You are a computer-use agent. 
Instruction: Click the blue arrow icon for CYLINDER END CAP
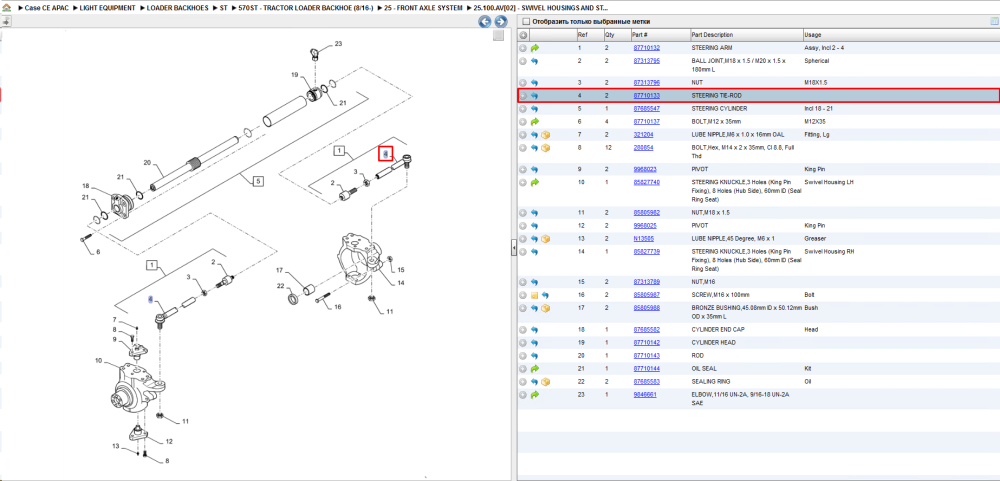click(x=534, y=330)
